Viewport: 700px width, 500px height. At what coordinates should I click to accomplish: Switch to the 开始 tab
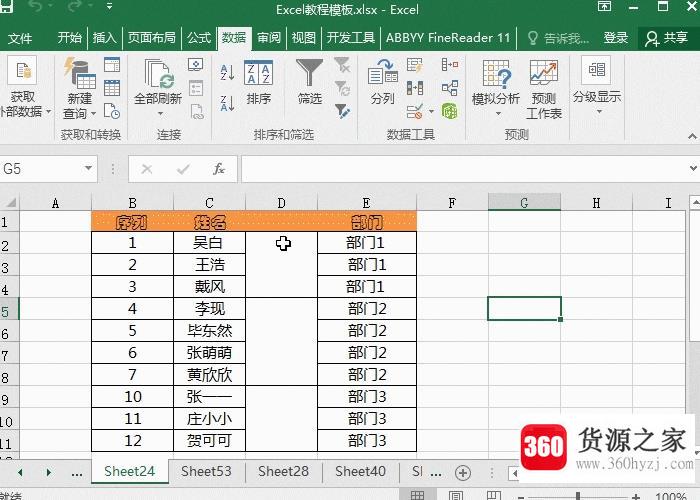pos(70,38)
